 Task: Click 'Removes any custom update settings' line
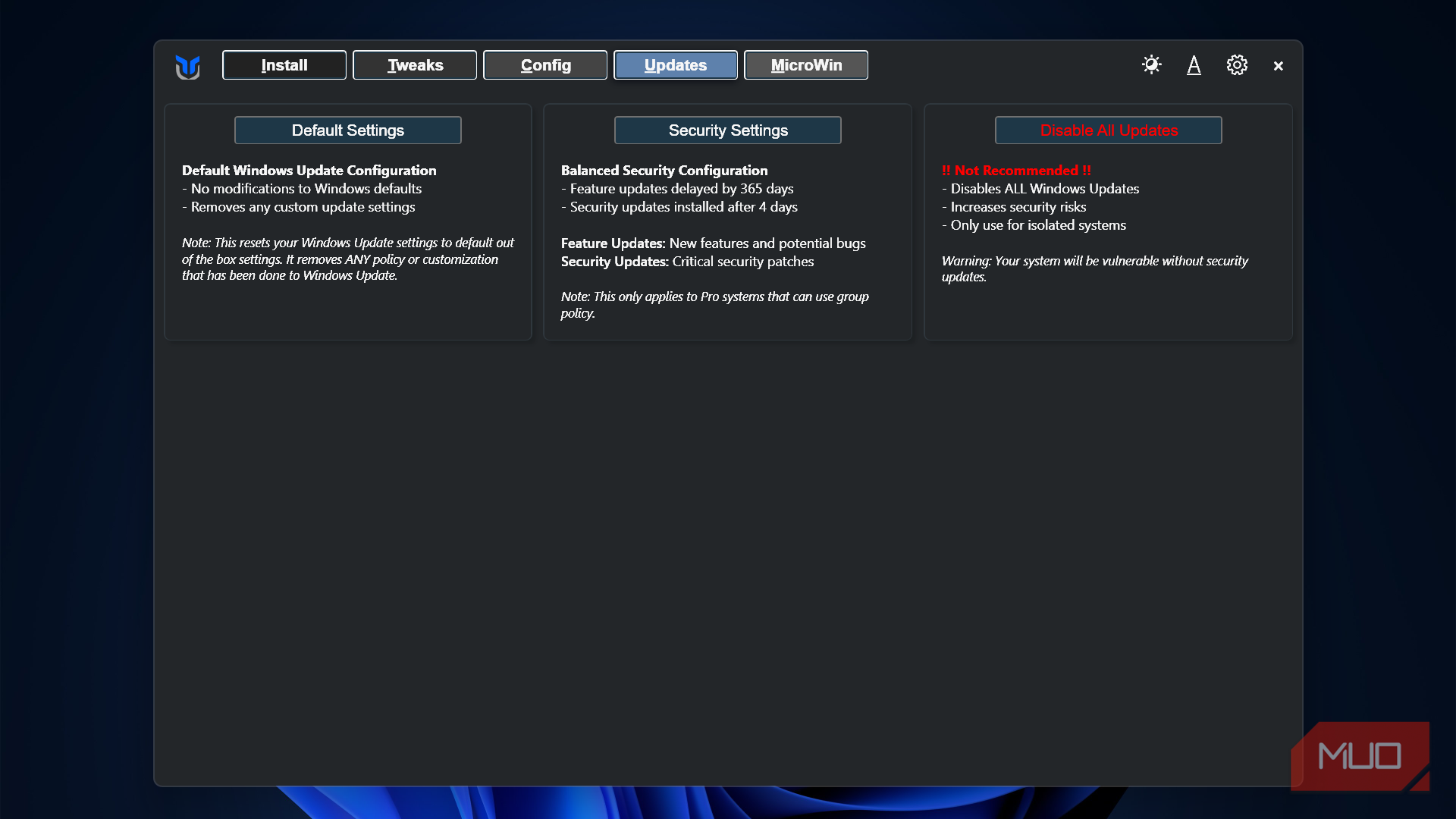click(299, 207)
